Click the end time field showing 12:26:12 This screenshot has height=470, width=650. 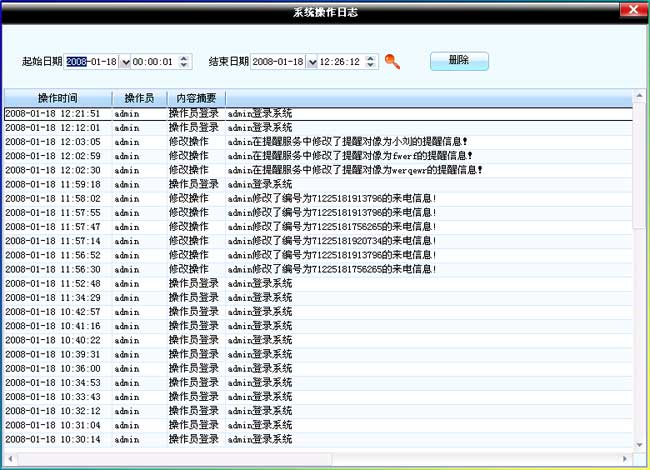(x=342, y=62)
